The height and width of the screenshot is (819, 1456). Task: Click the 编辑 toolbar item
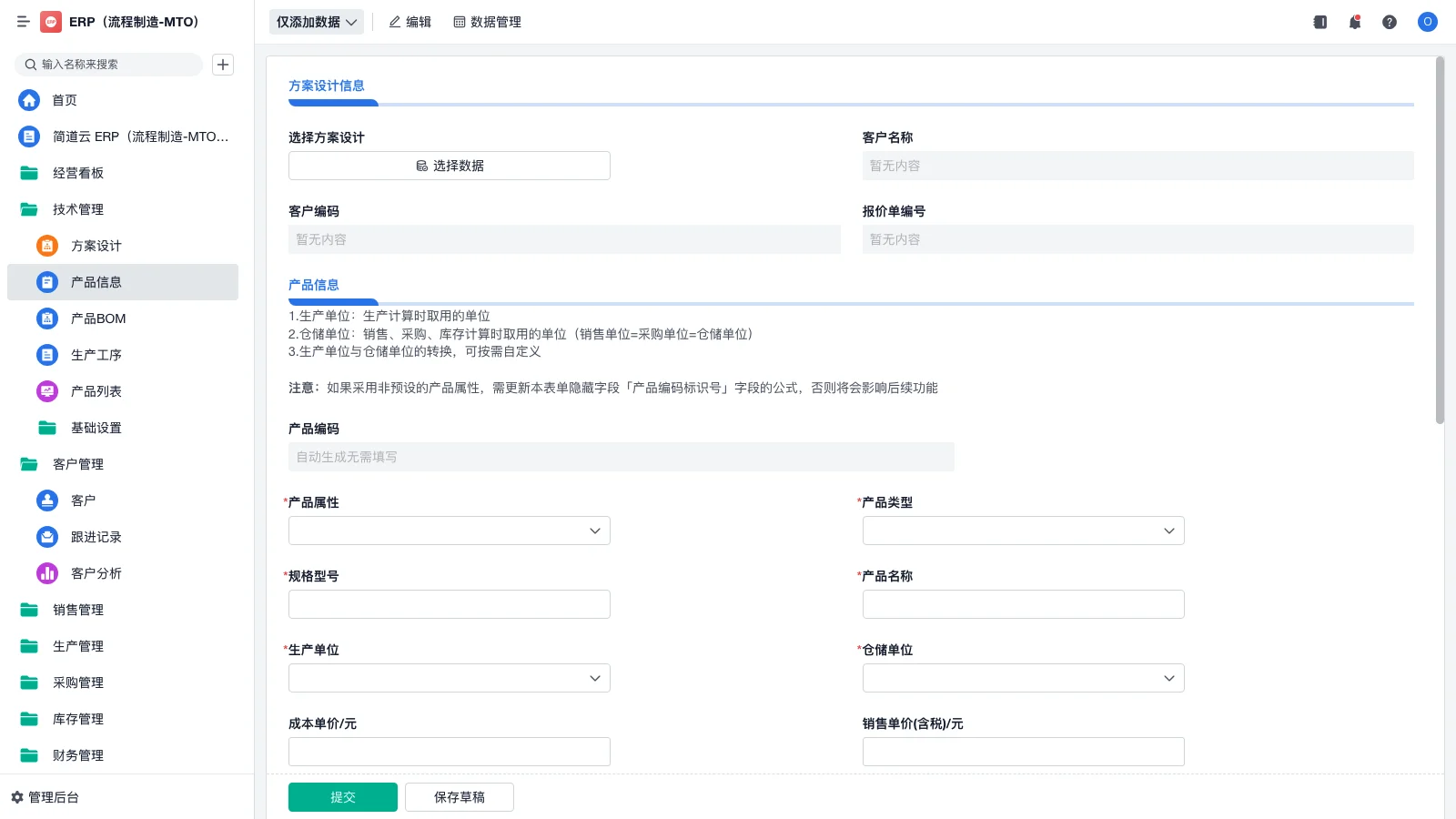pos(409,22)
